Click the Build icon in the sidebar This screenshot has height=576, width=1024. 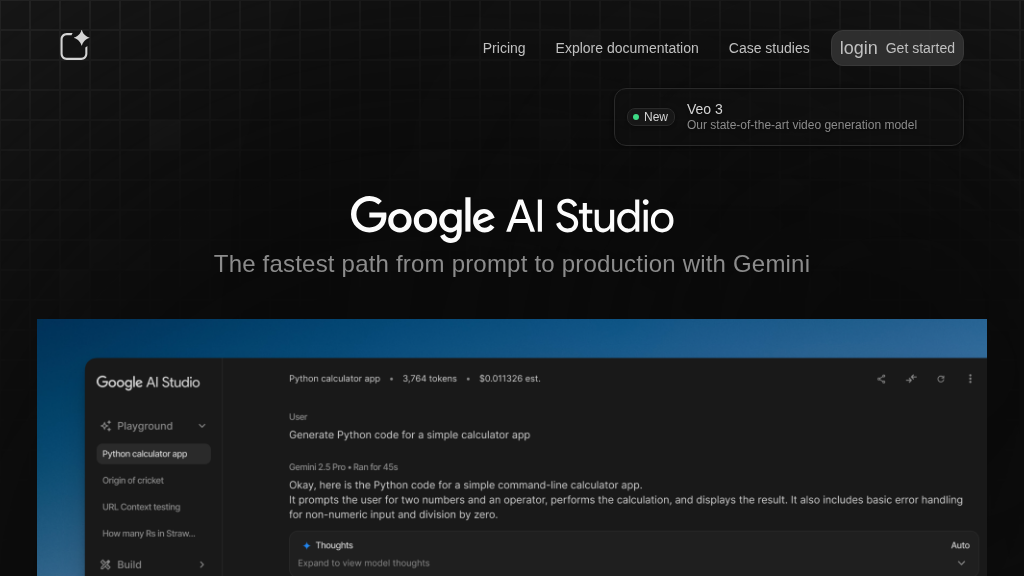(105, 564)
